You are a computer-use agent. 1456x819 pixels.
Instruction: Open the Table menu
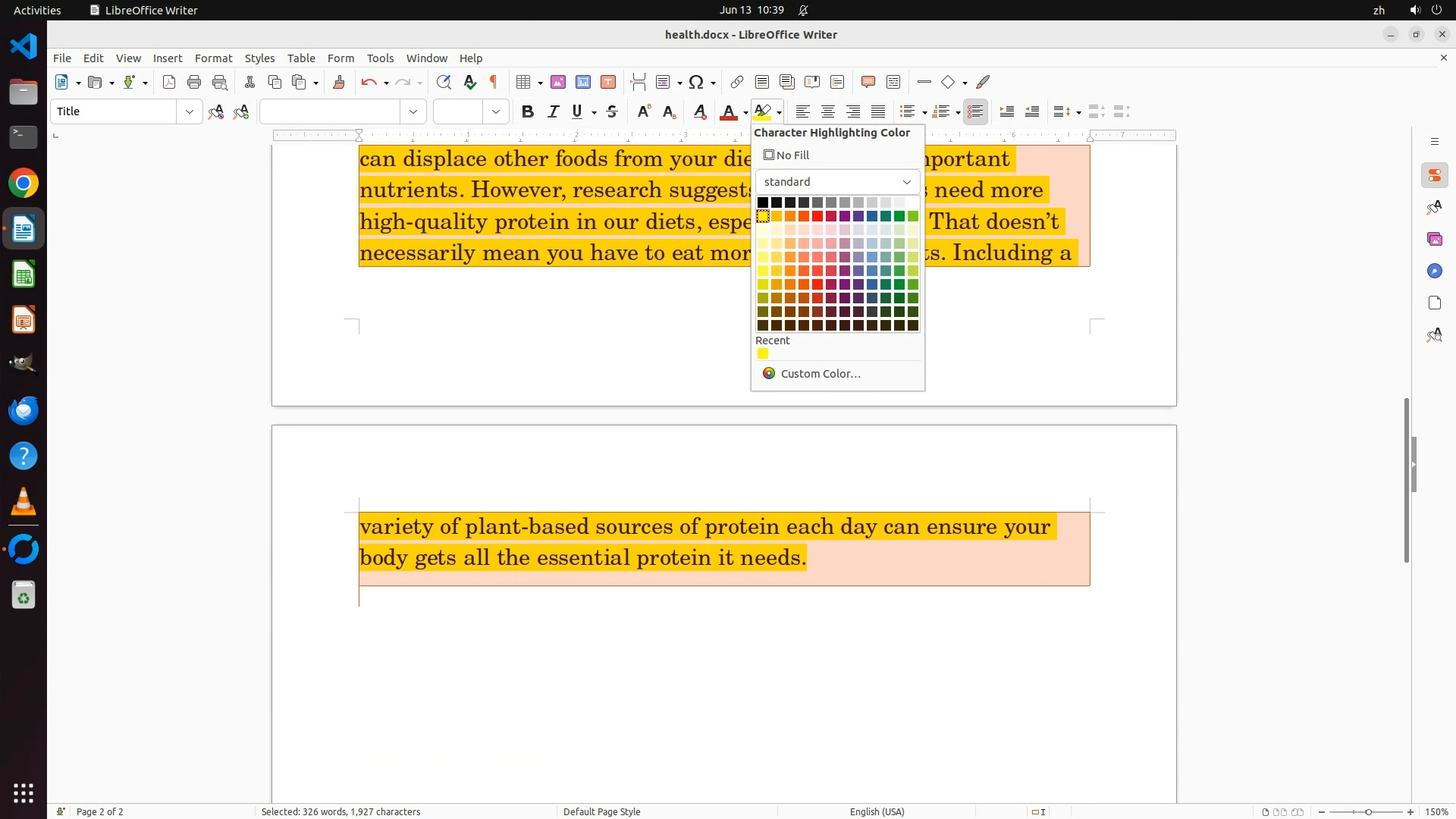[301, 58]
